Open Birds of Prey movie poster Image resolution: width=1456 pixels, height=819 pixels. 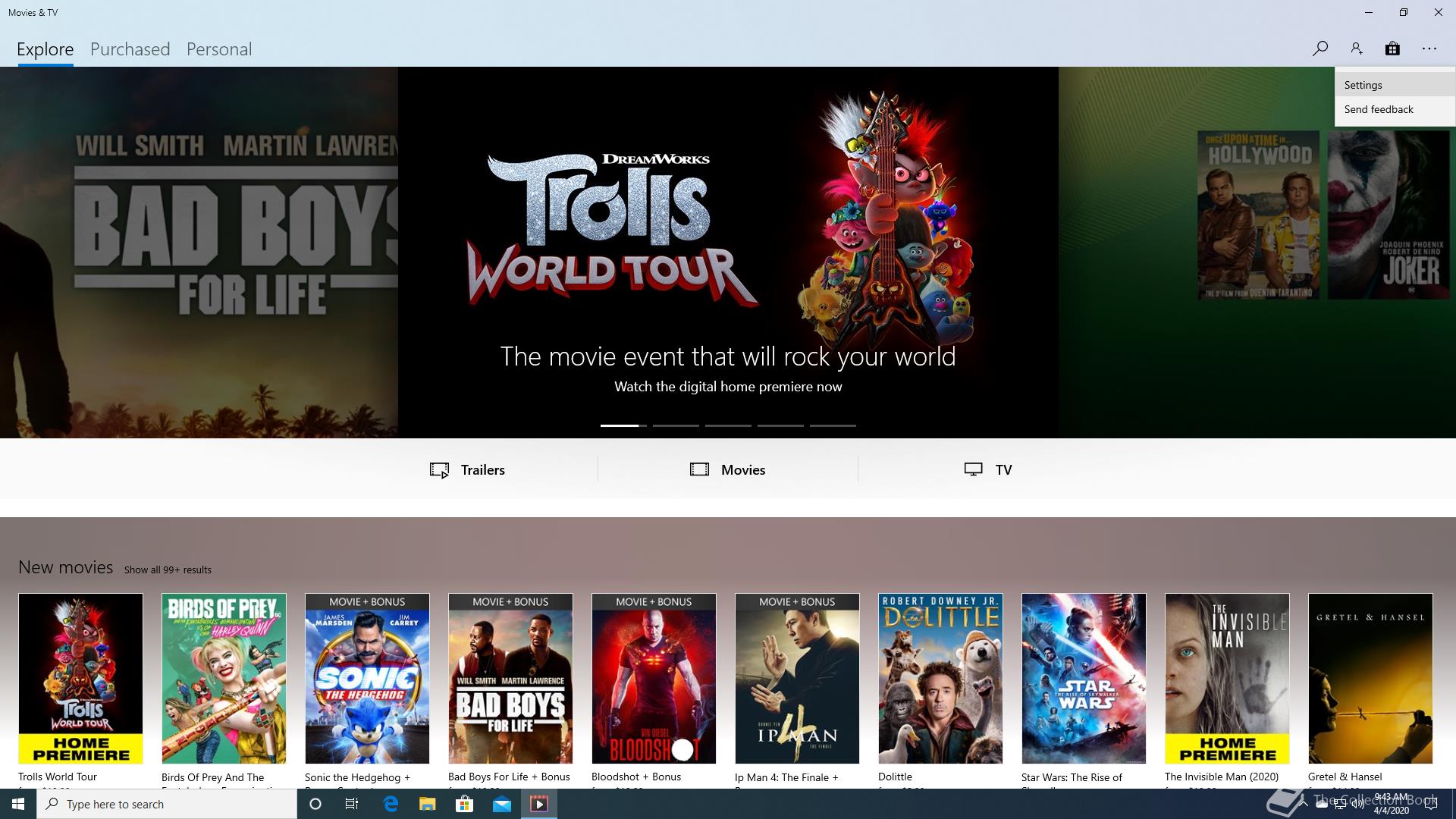224,678
